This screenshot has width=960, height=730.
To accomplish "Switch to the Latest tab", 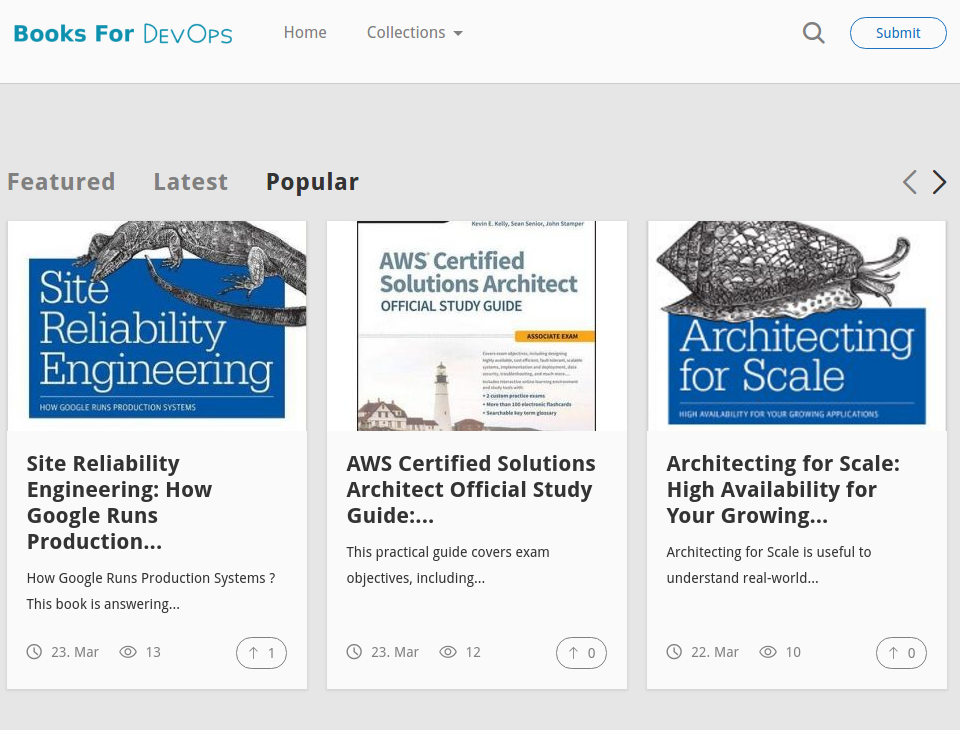I will 190,181.
